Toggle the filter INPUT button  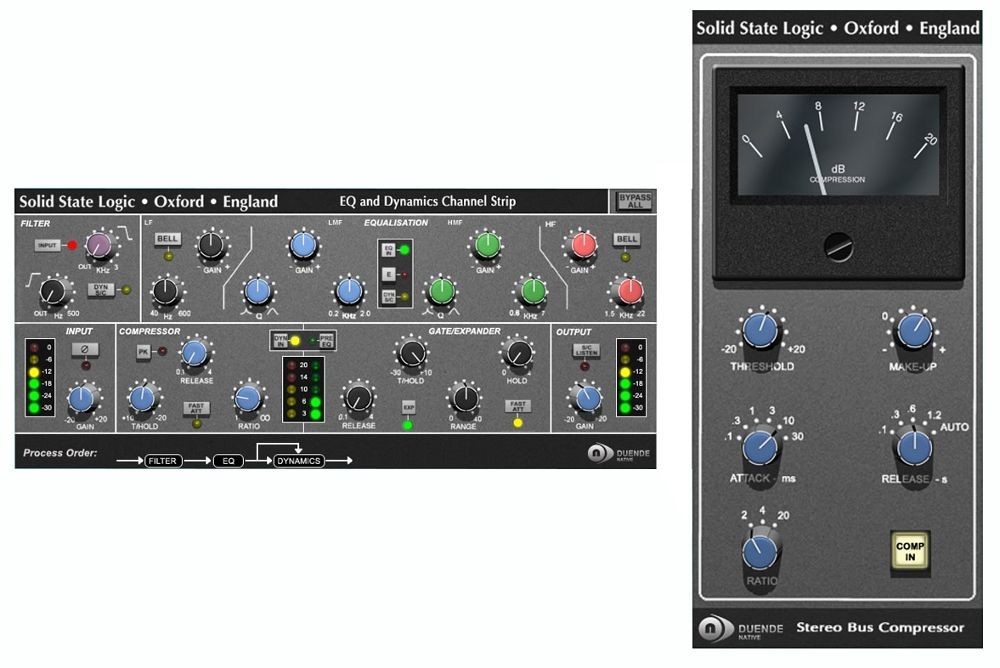tap(47, 245)
